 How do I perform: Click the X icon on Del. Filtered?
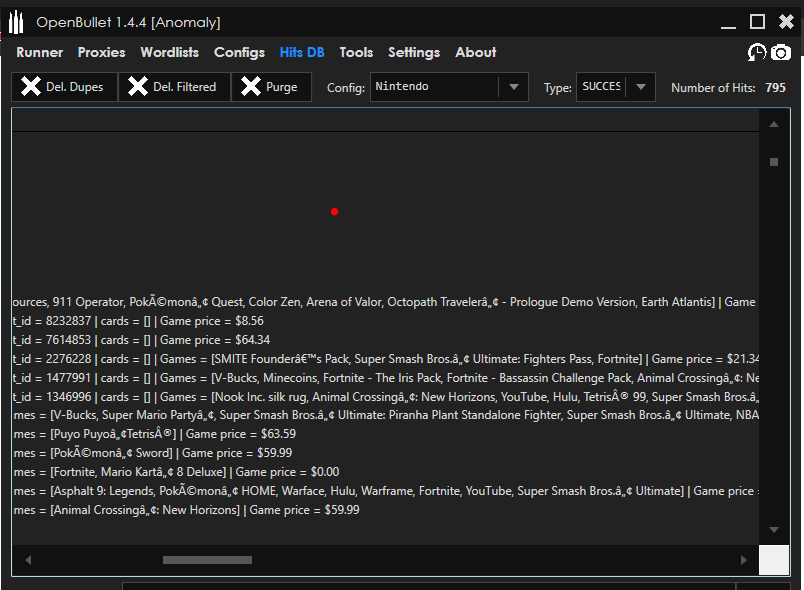click(x=138, y=86)
